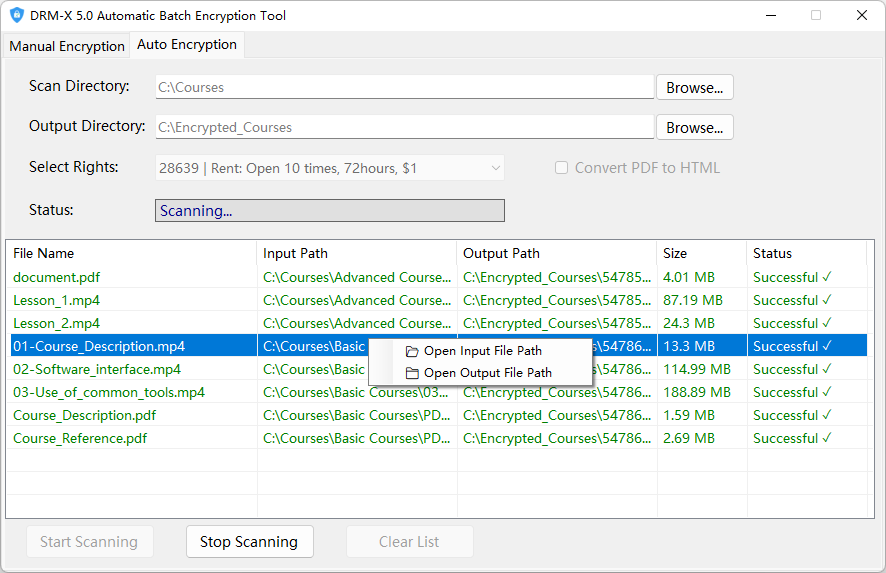
Task: Click input path of 03-Use_of_common_tools.mp4 row
Action: [357, 393]
